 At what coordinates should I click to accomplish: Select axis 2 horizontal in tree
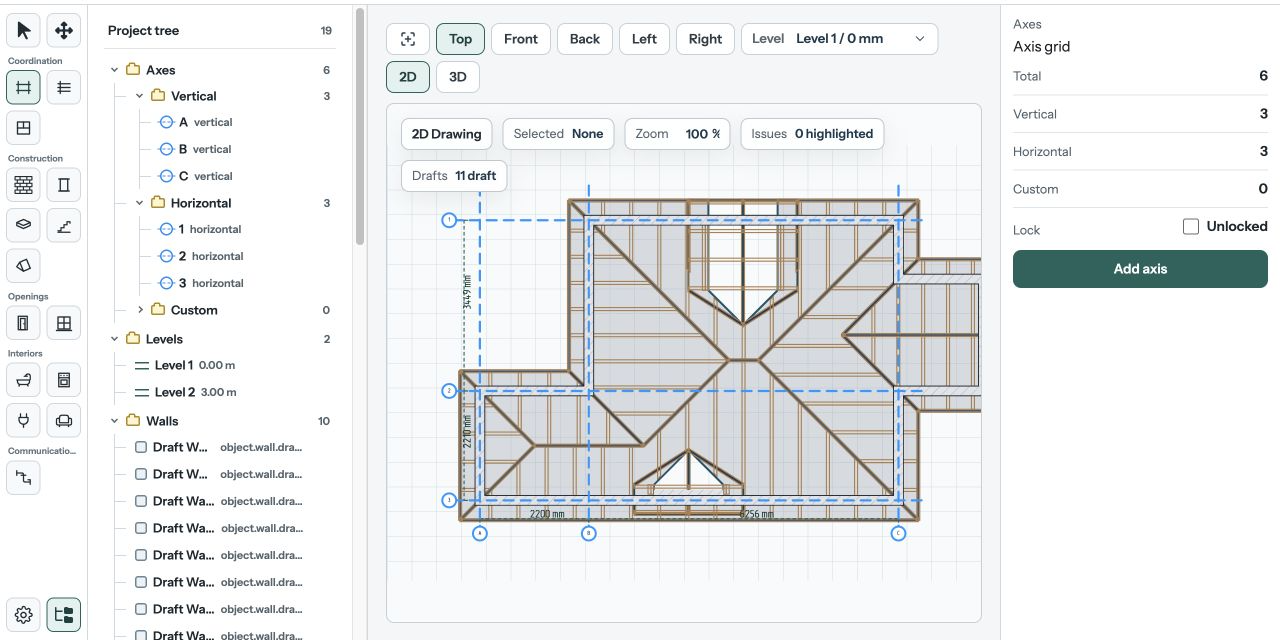(x=211, y=256)
